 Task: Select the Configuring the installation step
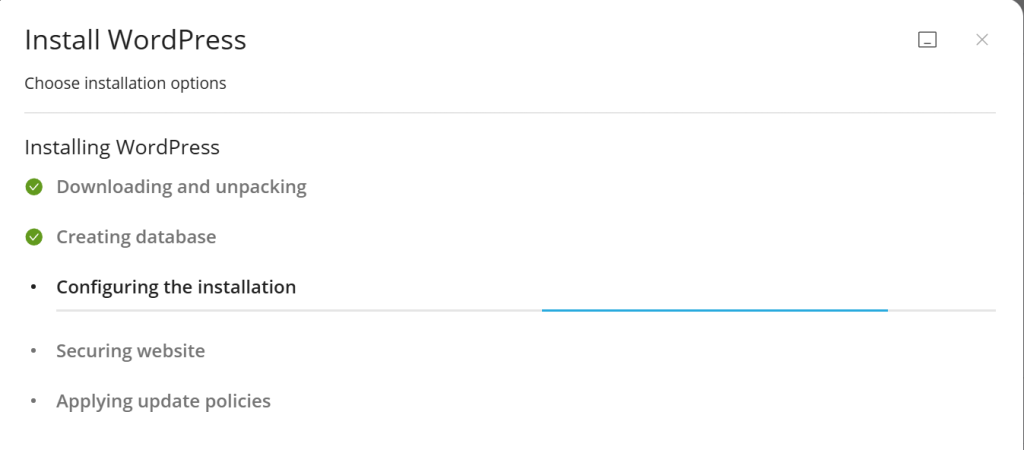[x=176, y=288]
